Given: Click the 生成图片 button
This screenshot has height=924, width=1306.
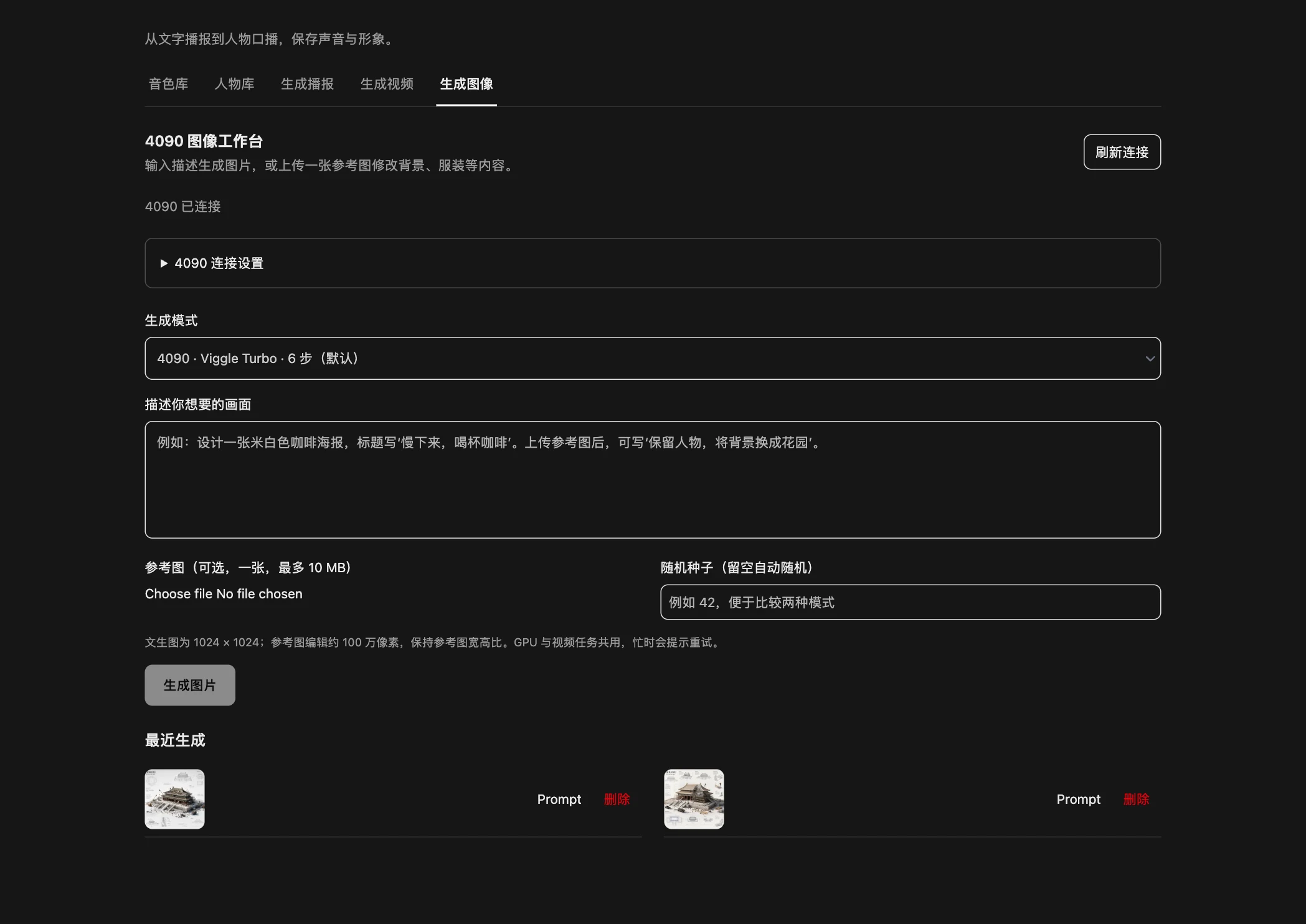Looking at the screenshot, I should coord(190,685).
